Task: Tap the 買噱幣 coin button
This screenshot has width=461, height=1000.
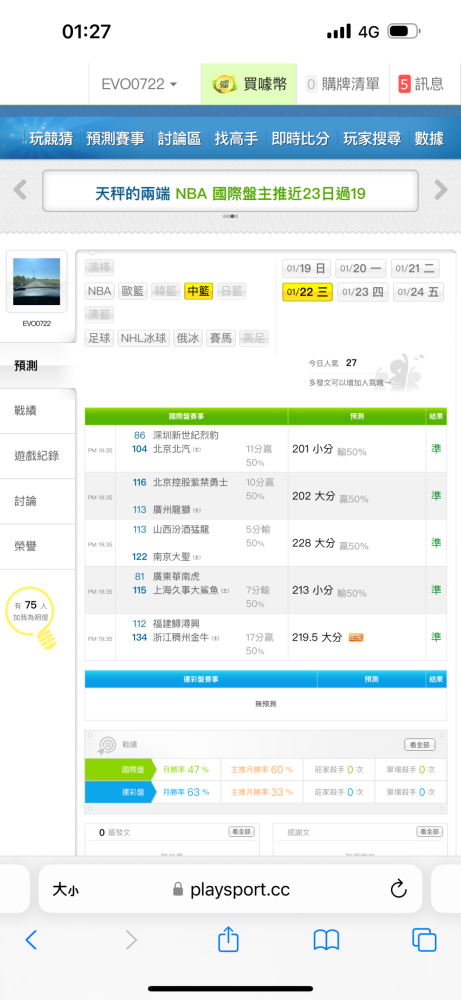Action: coord(249,84)
